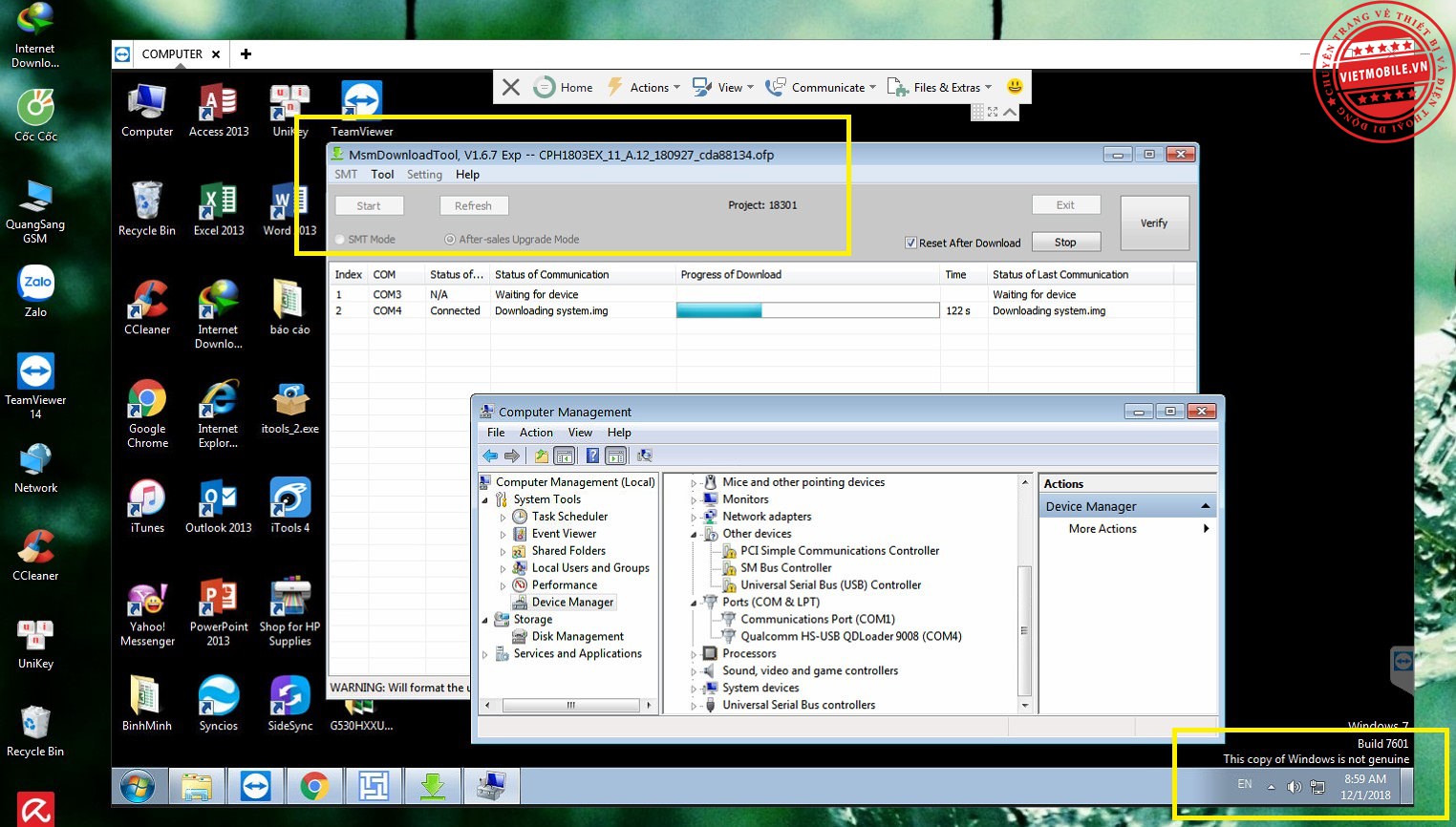
Task: Toggle Show/Hide Console Tree toolbar icon
Action: (565, 456)
